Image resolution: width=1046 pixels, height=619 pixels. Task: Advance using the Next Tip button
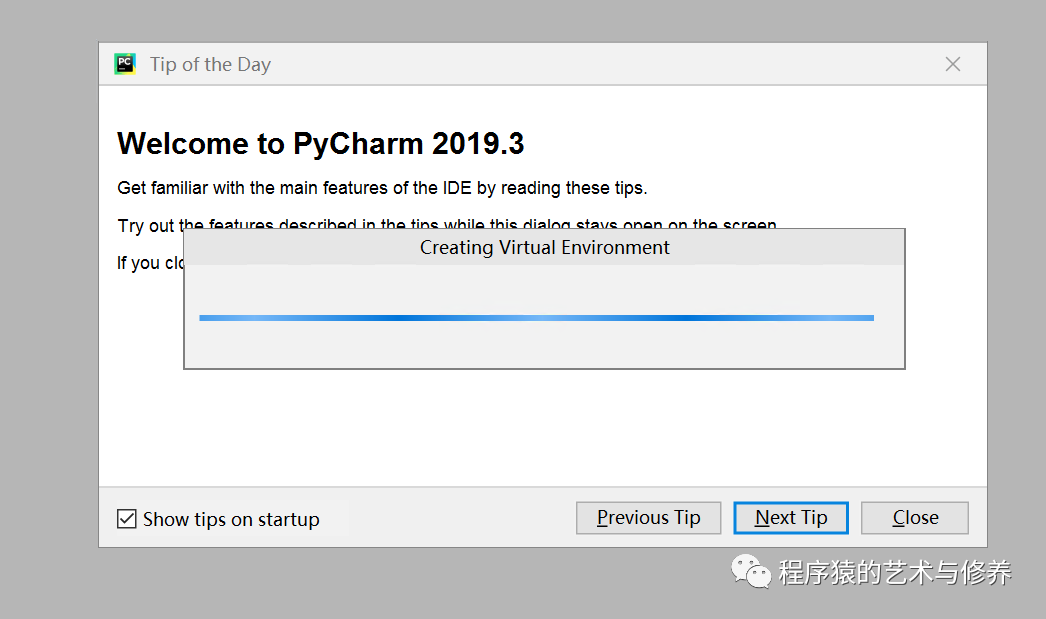(x=791, y=518)
